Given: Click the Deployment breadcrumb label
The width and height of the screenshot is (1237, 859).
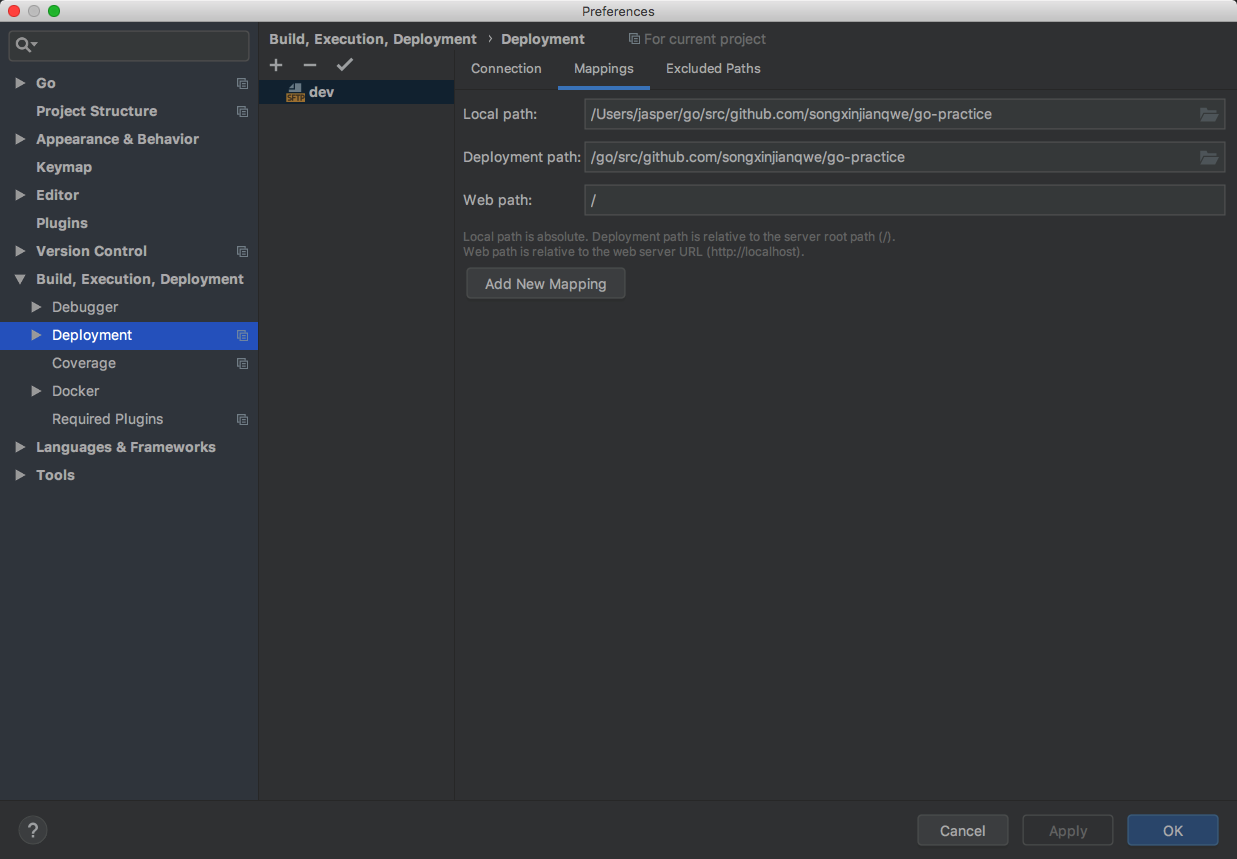Looking at the screenshot, I should (543, 39).
